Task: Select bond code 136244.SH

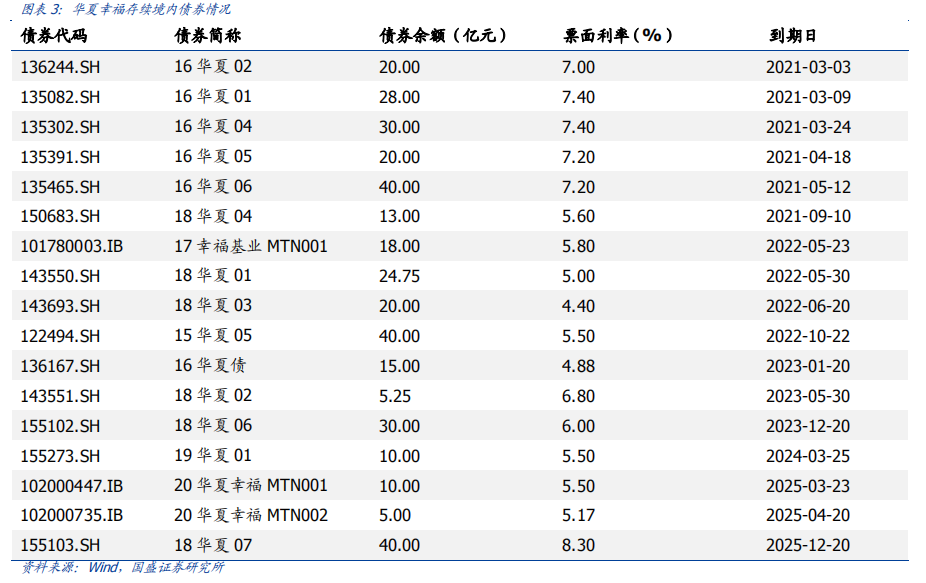Action: point(60,67)
